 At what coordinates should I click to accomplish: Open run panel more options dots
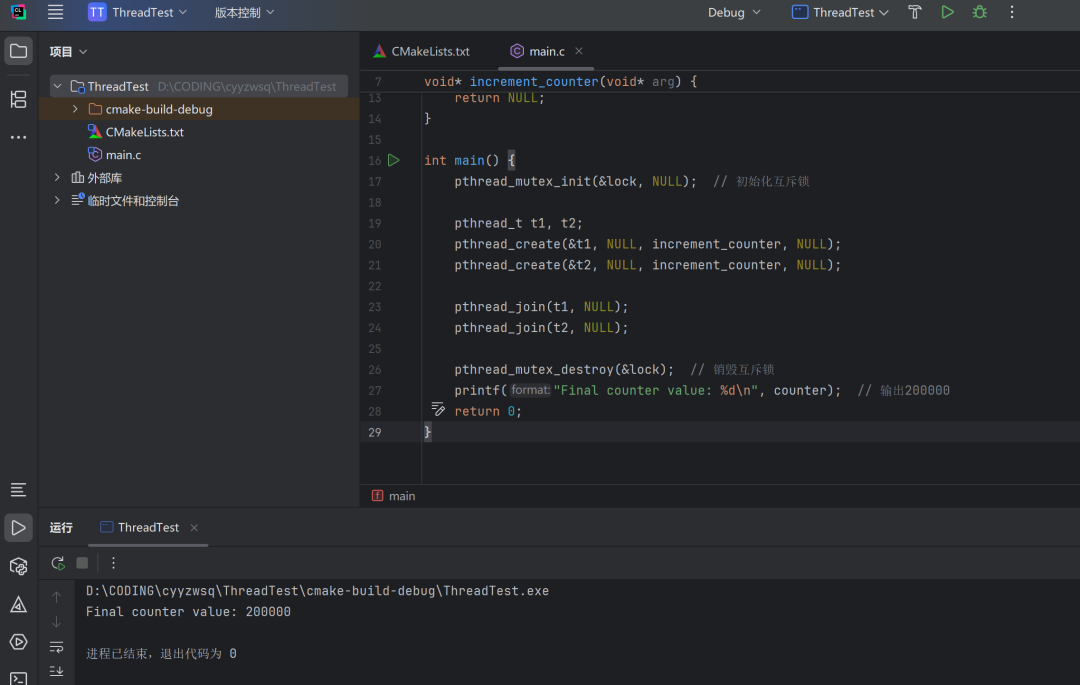point(114,563)
